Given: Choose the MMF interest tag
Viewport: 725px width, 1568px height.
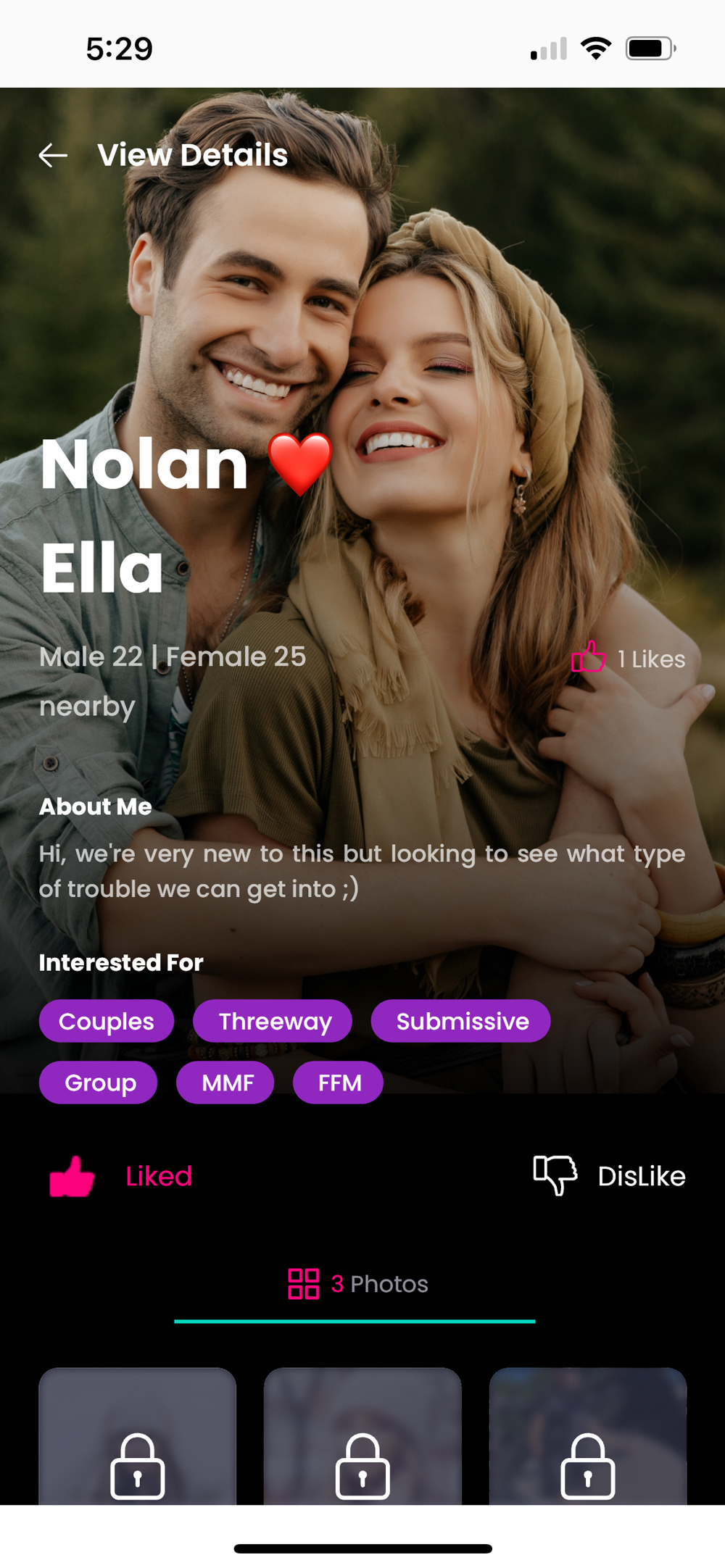Looking at the screenshot, I should click(x=225, y=1083).
